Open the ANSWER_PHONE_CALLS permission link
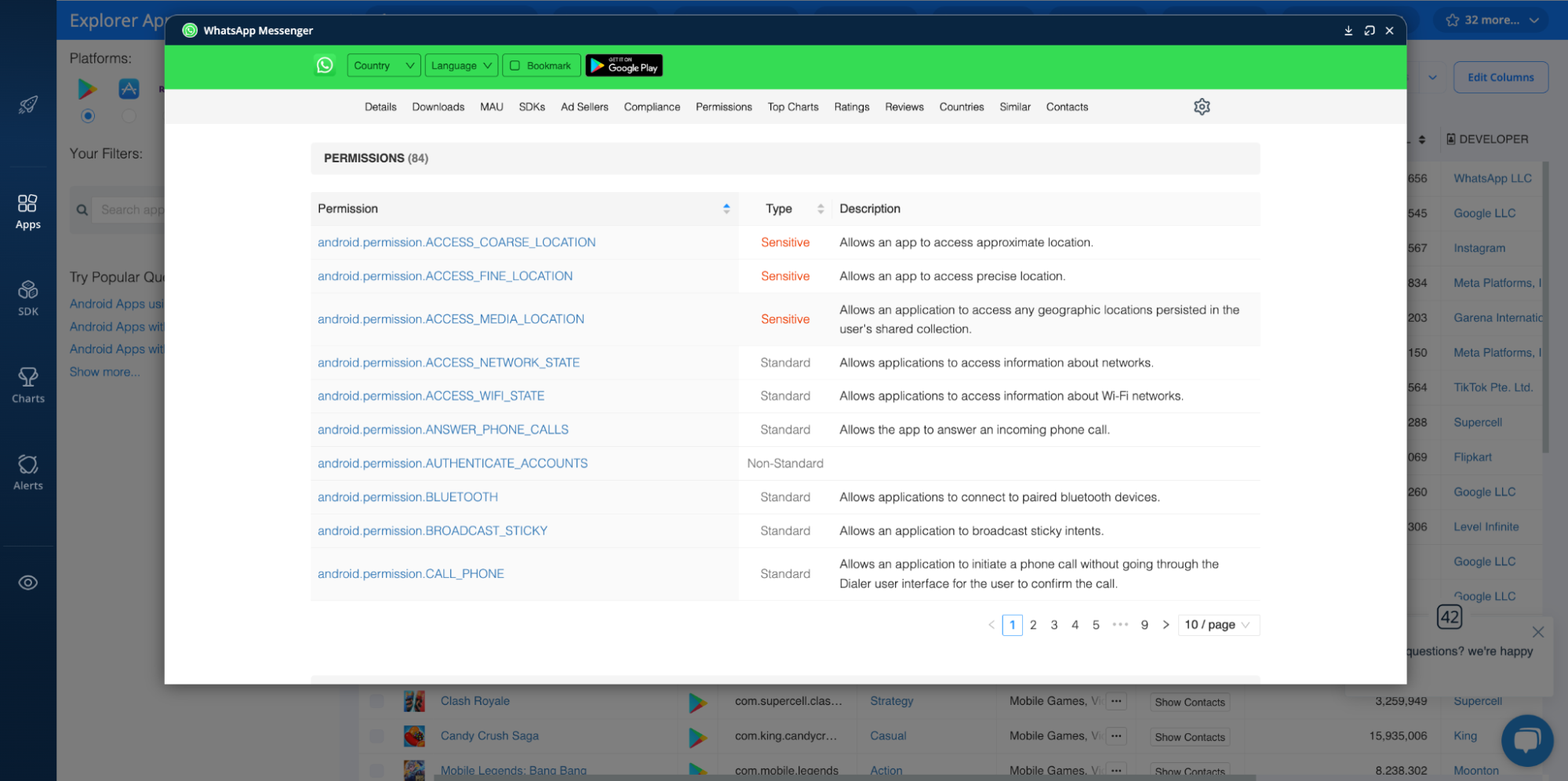Screen dimensions: 1568x781 pyautogui.click(x=443, y=430)
